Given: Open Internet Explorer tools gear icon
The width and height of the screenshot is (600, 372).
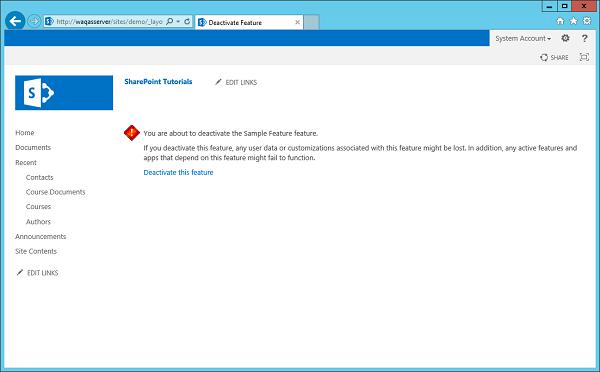Looking at the screenshot, I should tap(587, 21).
